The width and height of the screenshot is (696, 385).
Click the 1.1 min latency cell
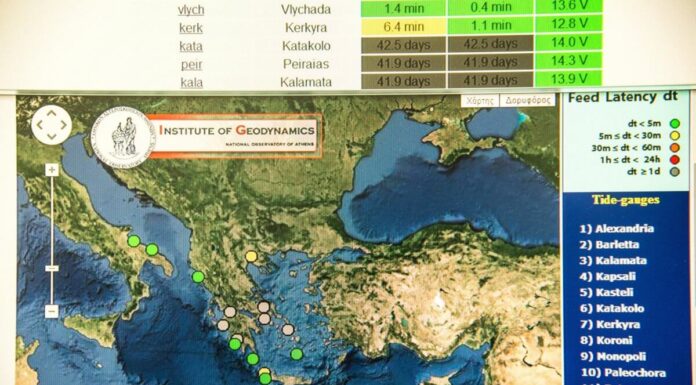tap(490, 26)
